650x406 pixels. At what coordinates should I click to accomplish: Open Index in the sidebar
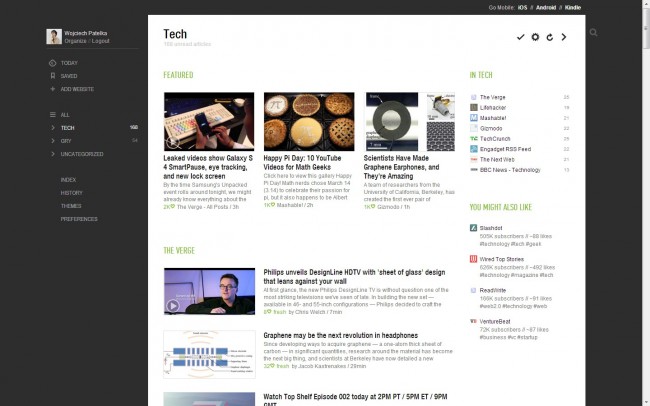tap(68, 180)
